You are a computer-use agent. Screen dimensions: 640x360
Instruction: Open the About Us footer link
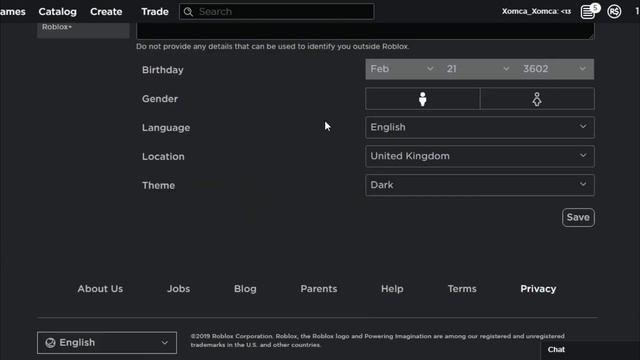tap(100, 289)
